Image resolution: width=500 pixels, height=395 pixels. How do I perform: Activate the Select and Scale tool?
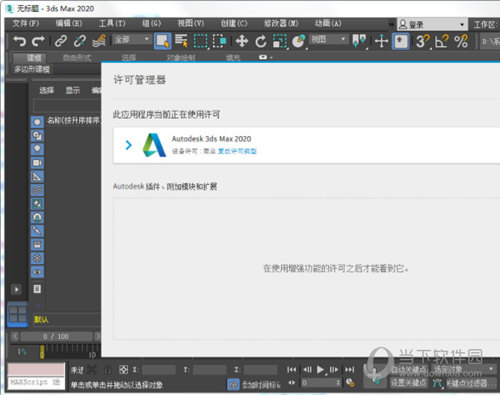click(280, 41)
